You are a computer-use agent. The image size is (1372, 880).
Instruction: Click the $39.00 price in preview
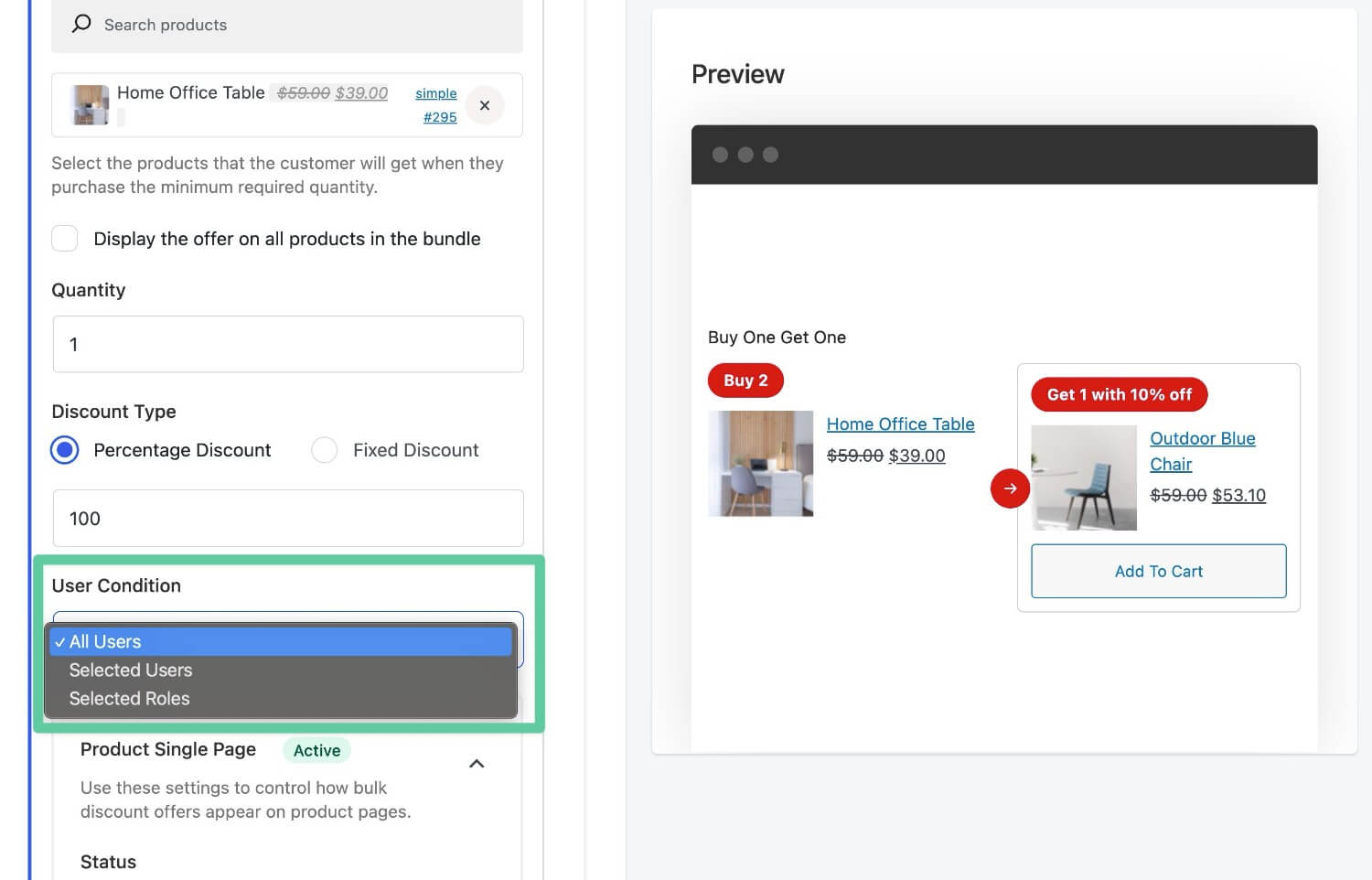(916, 456)
